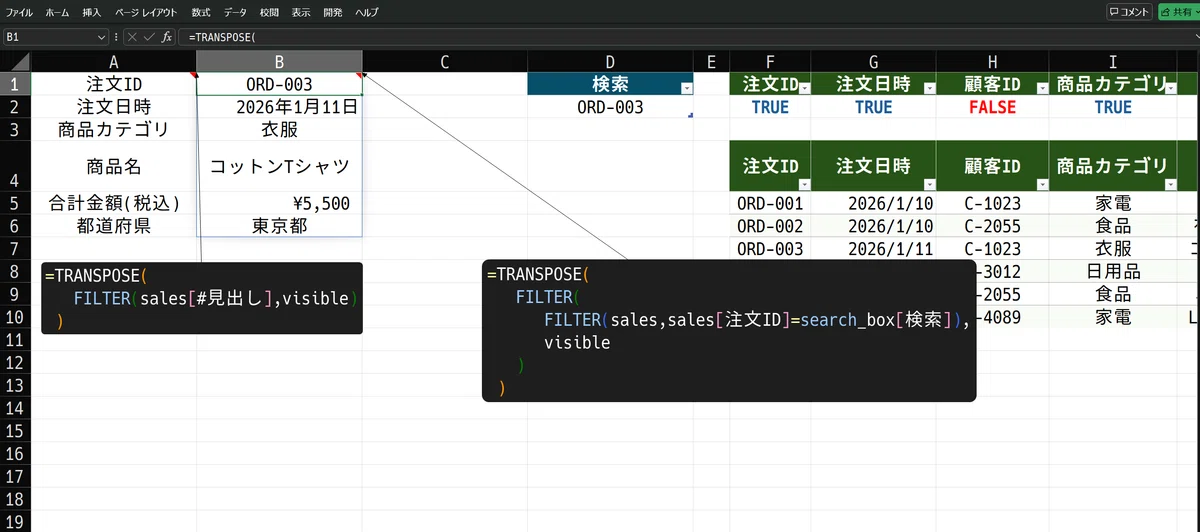1200x532 pixels.
Task: Click the green 共有 share button
Action: click(1178, 12)
